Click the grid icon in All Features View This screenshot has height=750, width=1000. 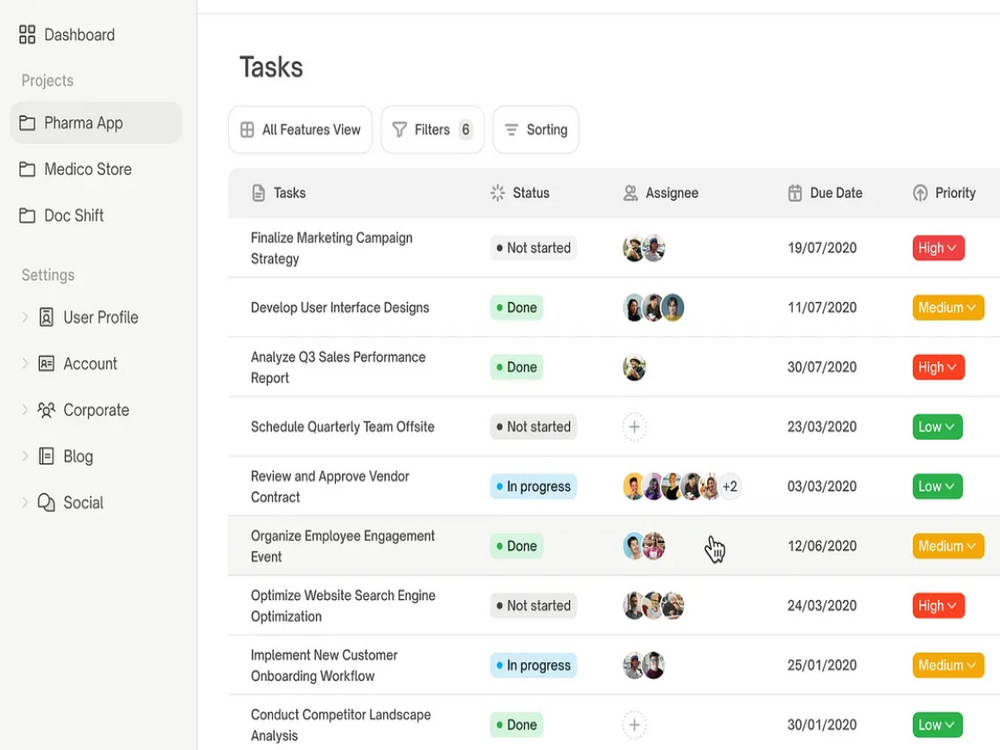pyautogui.click(x=247, y=129)
